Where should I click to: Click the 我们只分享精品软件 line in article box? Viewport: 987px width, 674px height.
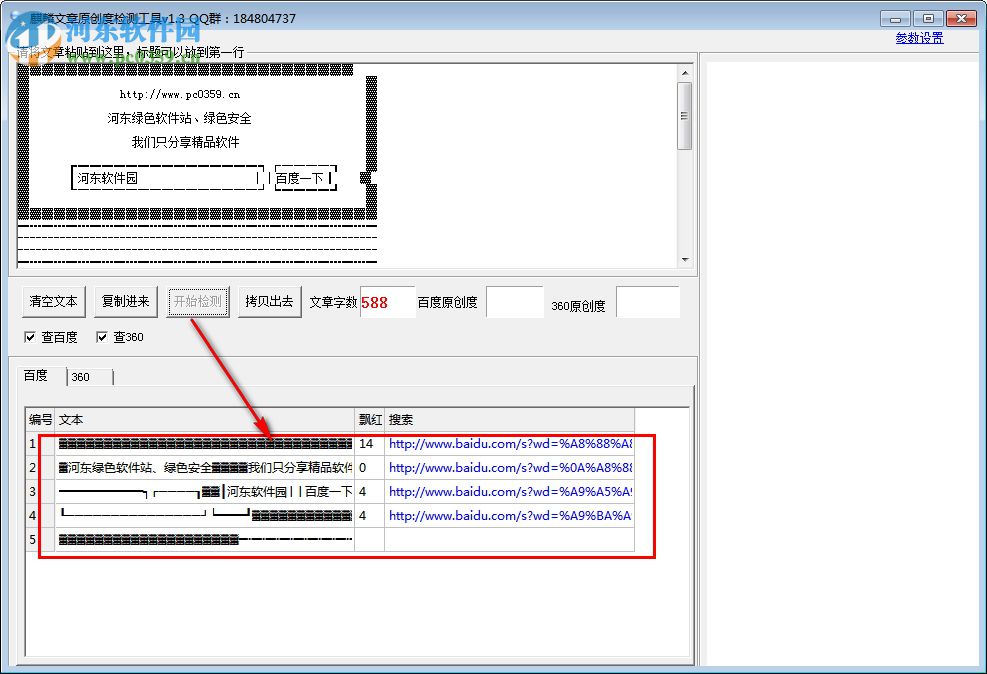(186, 142)
